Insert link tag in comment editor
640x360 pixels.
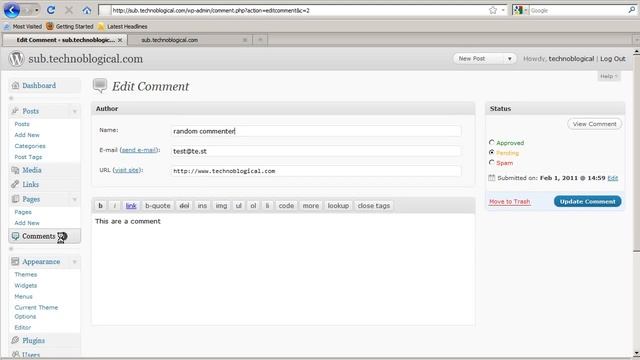click(x=131, y=206)
